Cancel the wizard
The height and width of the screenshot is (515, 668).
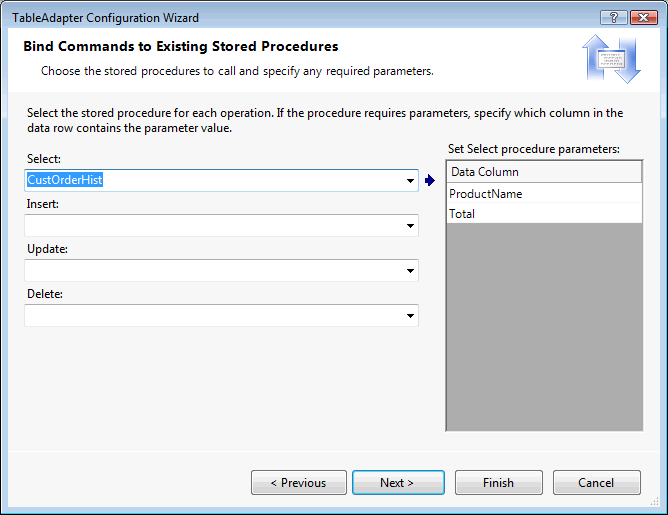coord(597,483)
